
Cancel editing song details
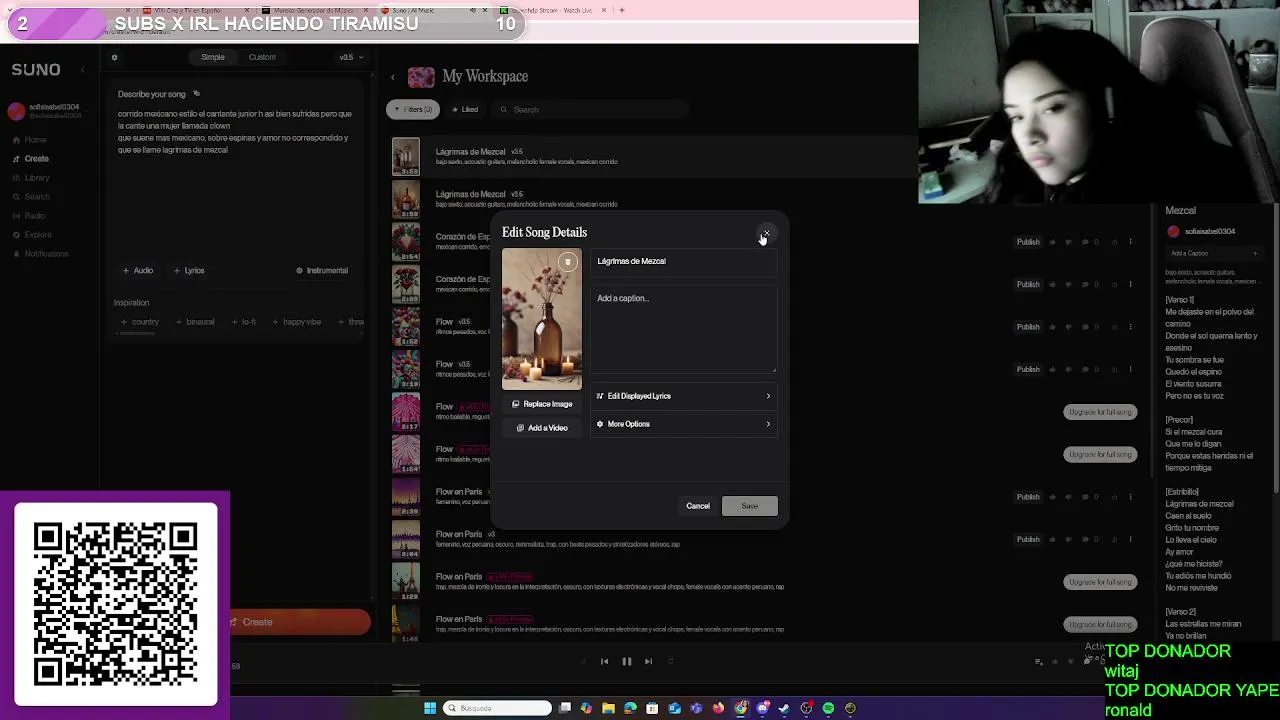point(698,506)
